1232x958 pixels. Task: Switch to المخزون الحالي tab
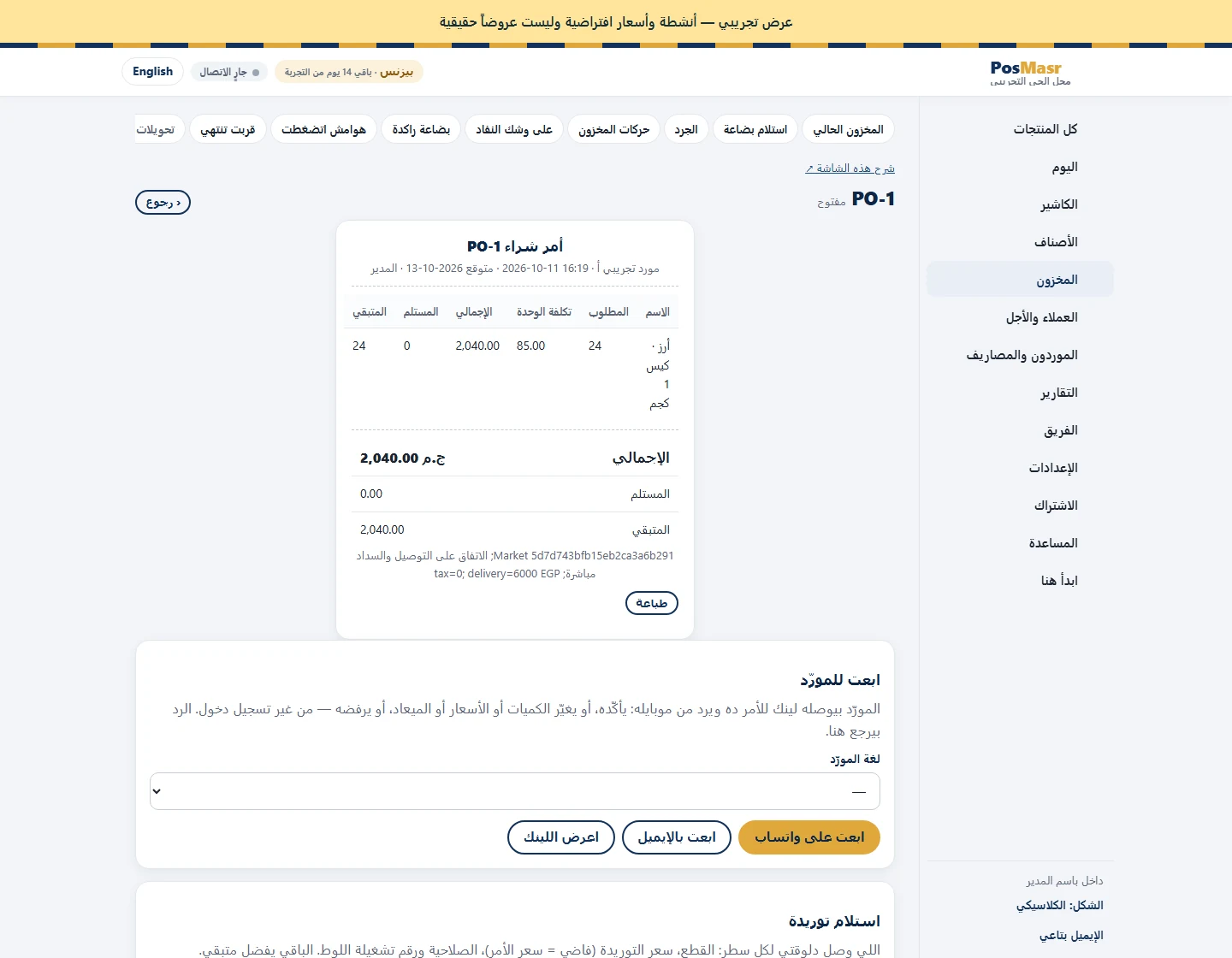click(x=848, y=129)
